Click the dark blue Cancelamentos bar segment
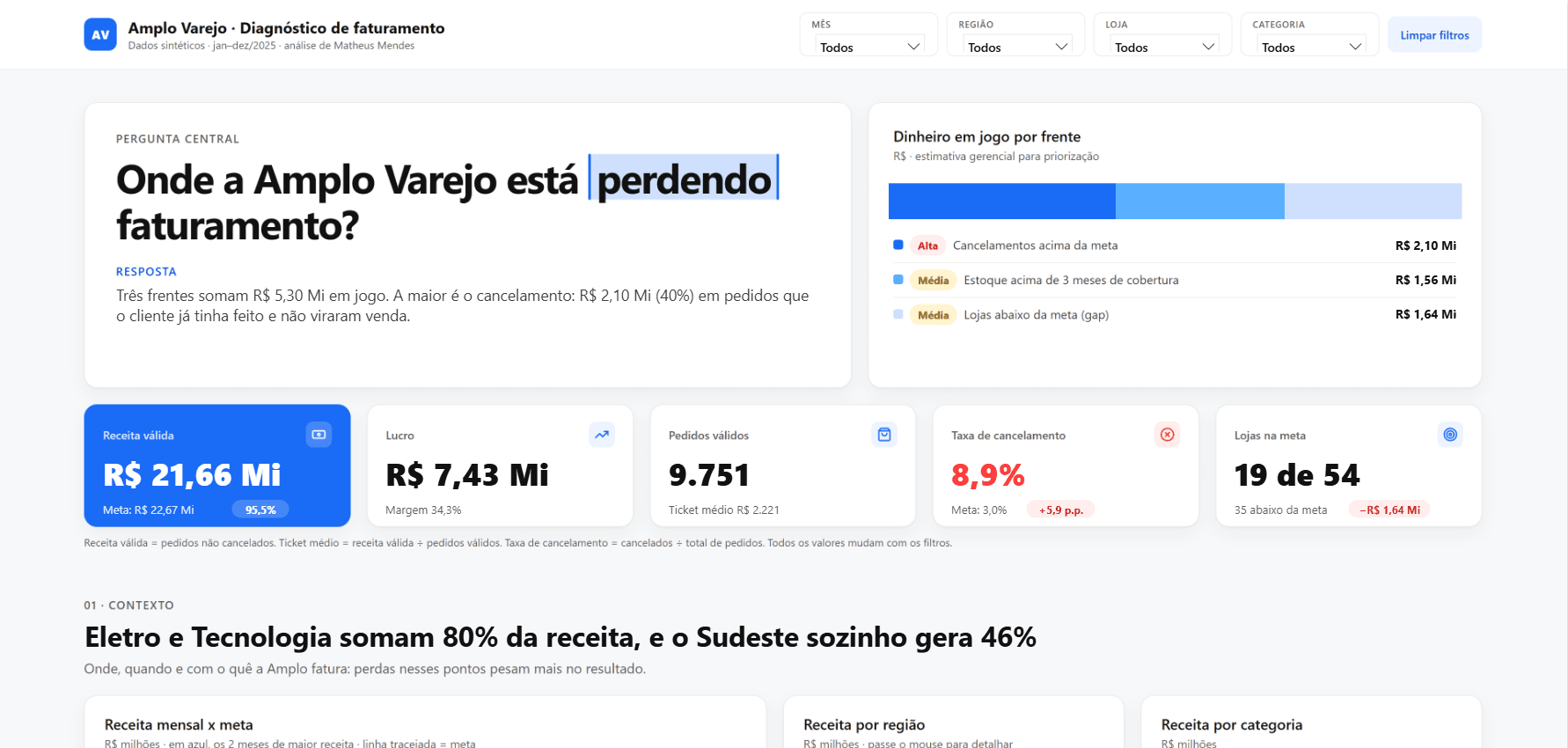1568x748 pixels. coord(1002,202)
